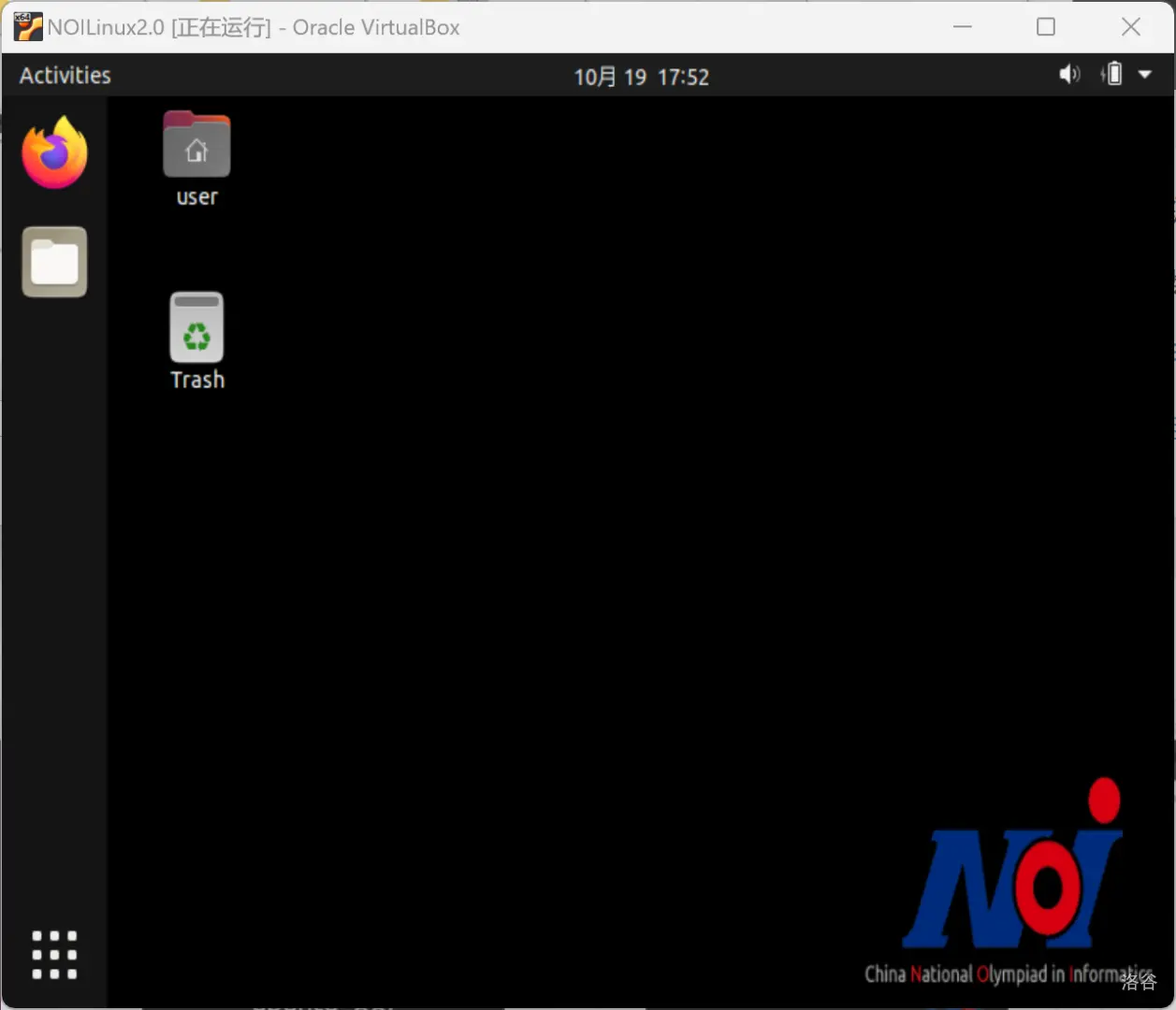Open the clock and calendar dropdown
Viewport: 1176px width, 1010px height.
tap(641, 77)
